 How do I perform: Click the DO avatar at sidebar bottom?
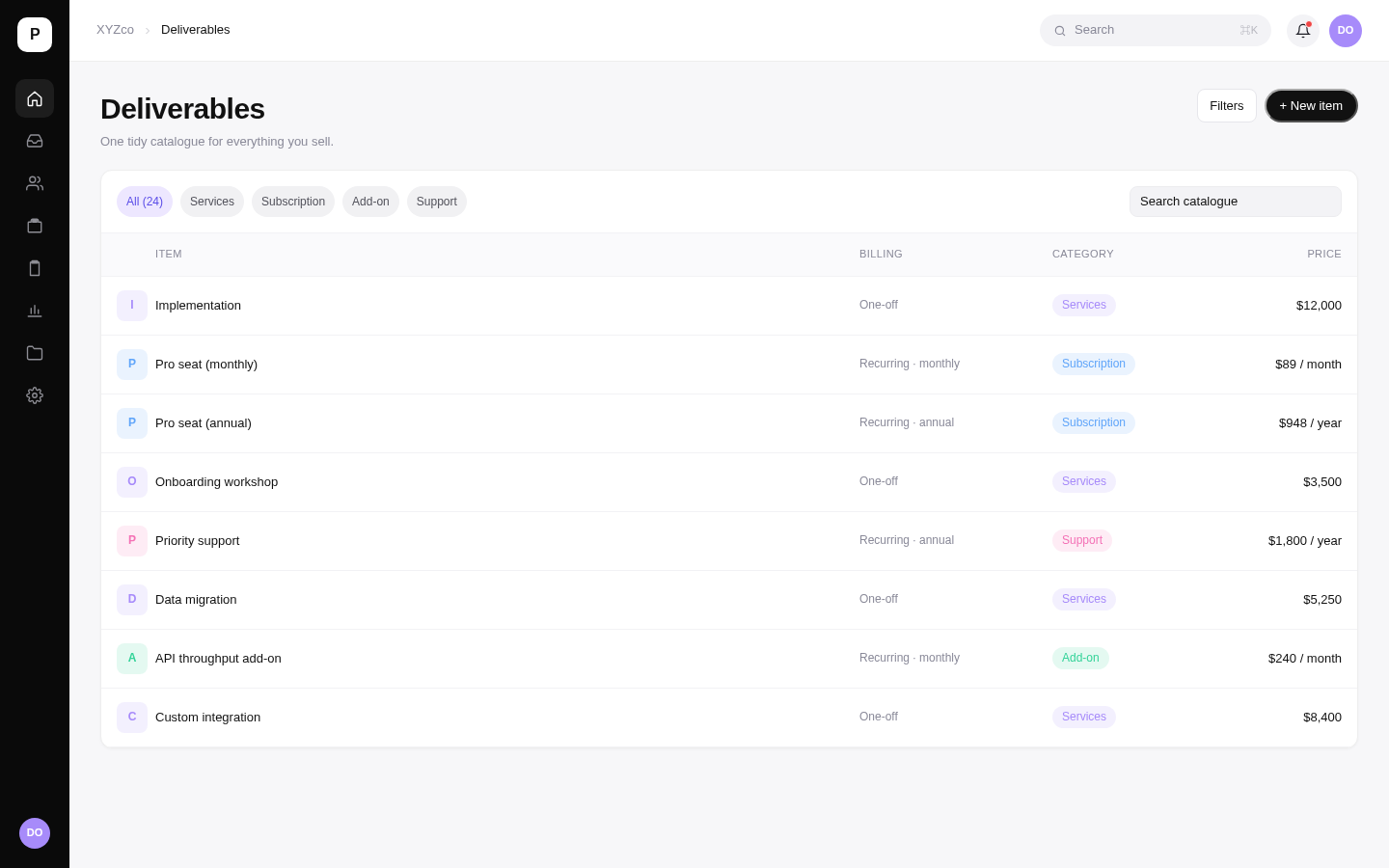[35, 833]
